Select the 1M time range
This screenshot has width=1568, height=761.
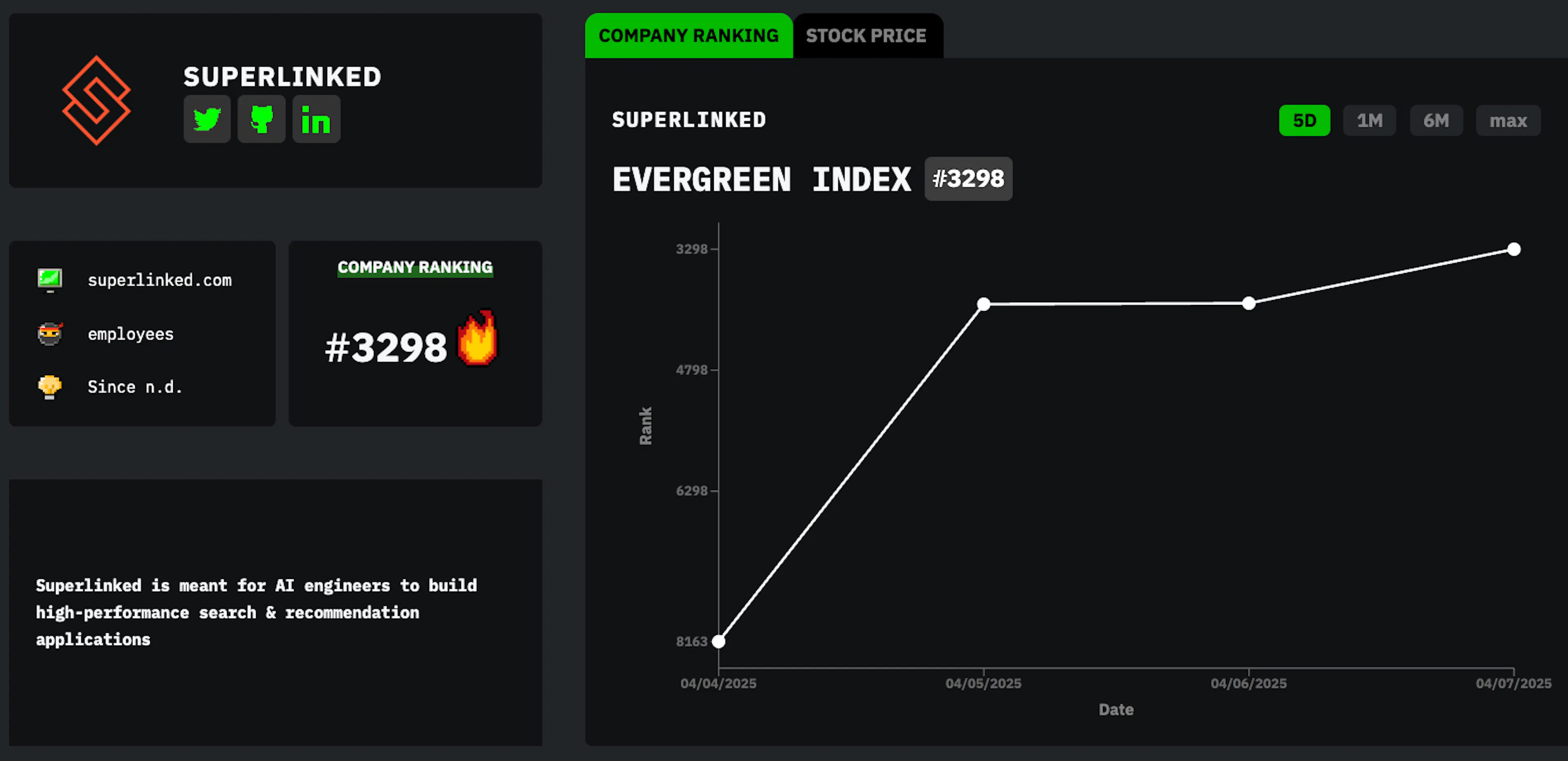coord(1370,120)
